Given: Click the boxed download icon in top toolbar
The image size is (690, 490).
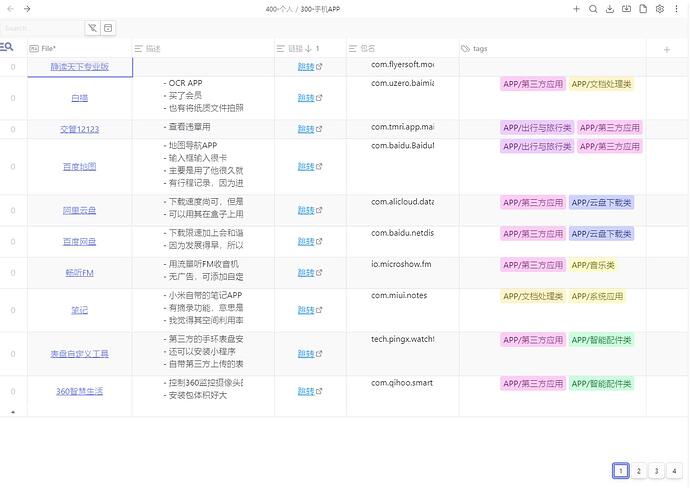Looking at the screenshot, I should [x=626, y=9].
